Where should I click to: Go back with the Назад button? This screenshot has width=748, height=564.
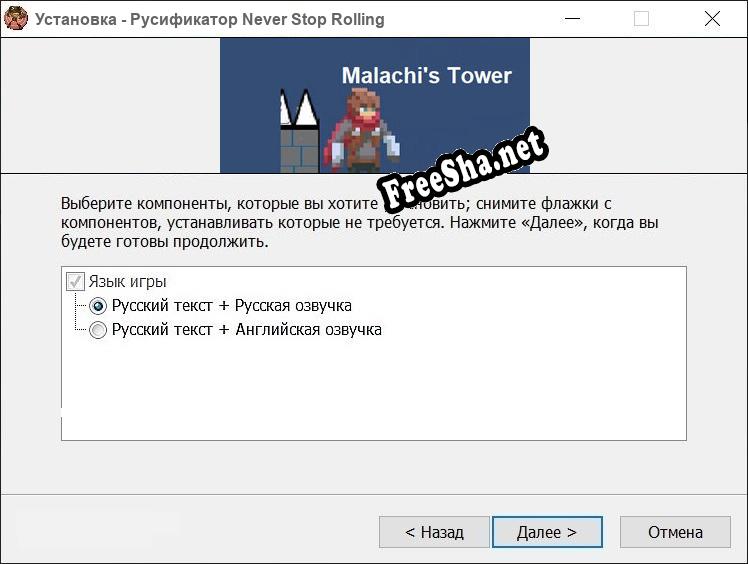tap(434, 532)
